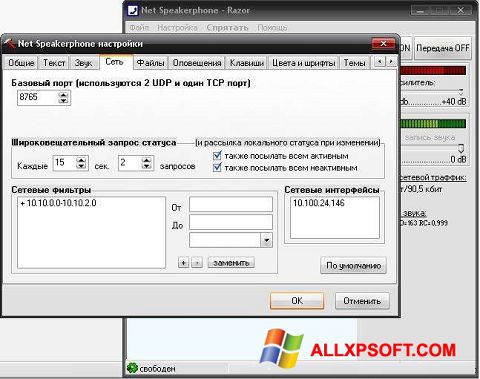Confirm settings with OK button

click(x=297, y=301)
